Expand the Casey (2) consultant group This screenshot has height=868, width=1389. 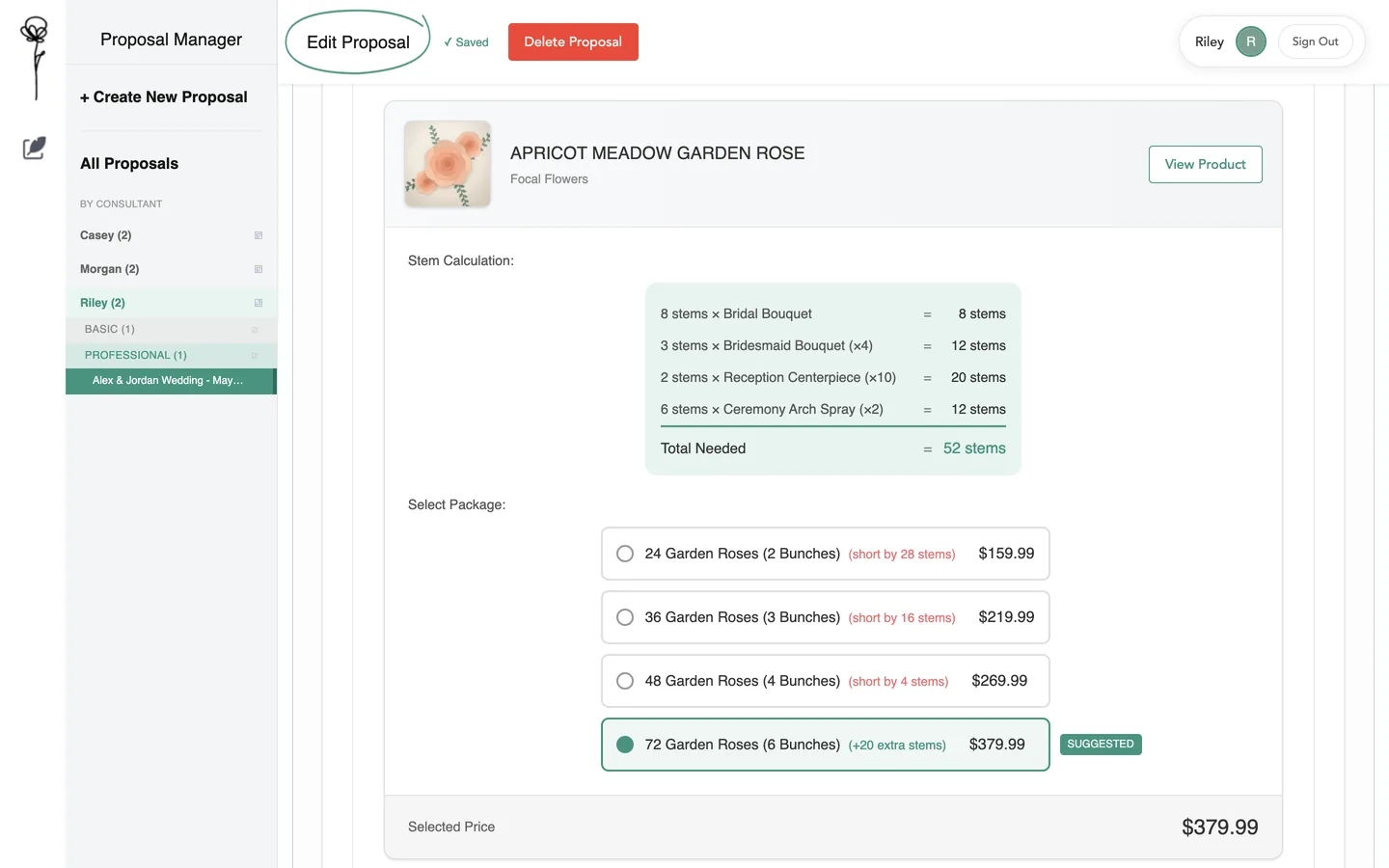pyautogui.click(x=172, y=235)
